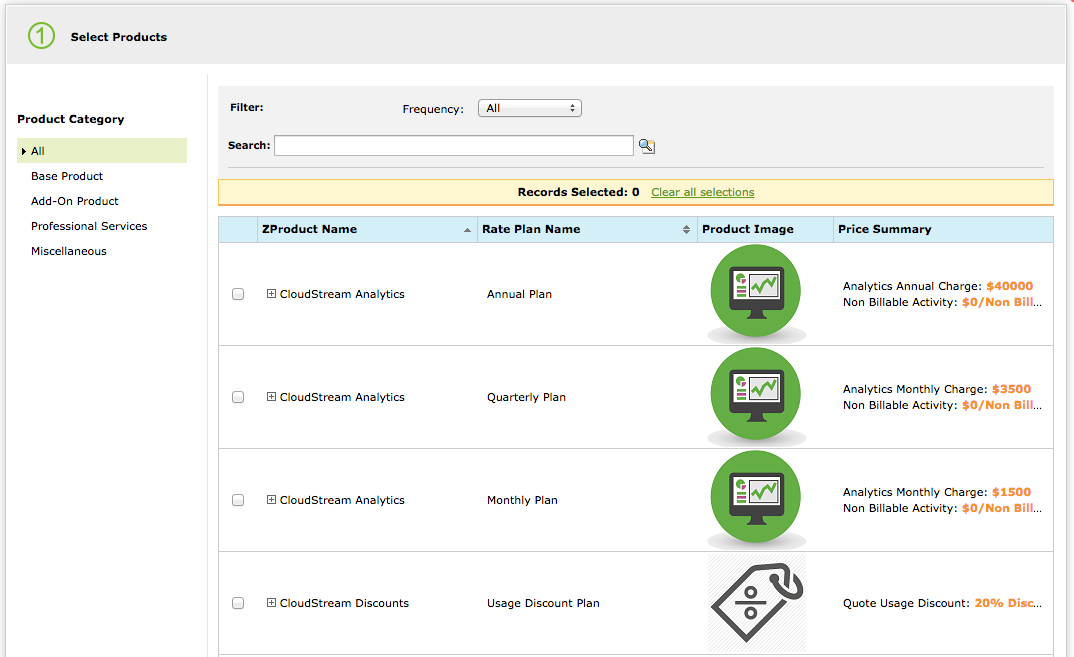The height and width of the screenshot is (657, 1074).
Task: Click the Price Summary column header
Action: point(943,230)
